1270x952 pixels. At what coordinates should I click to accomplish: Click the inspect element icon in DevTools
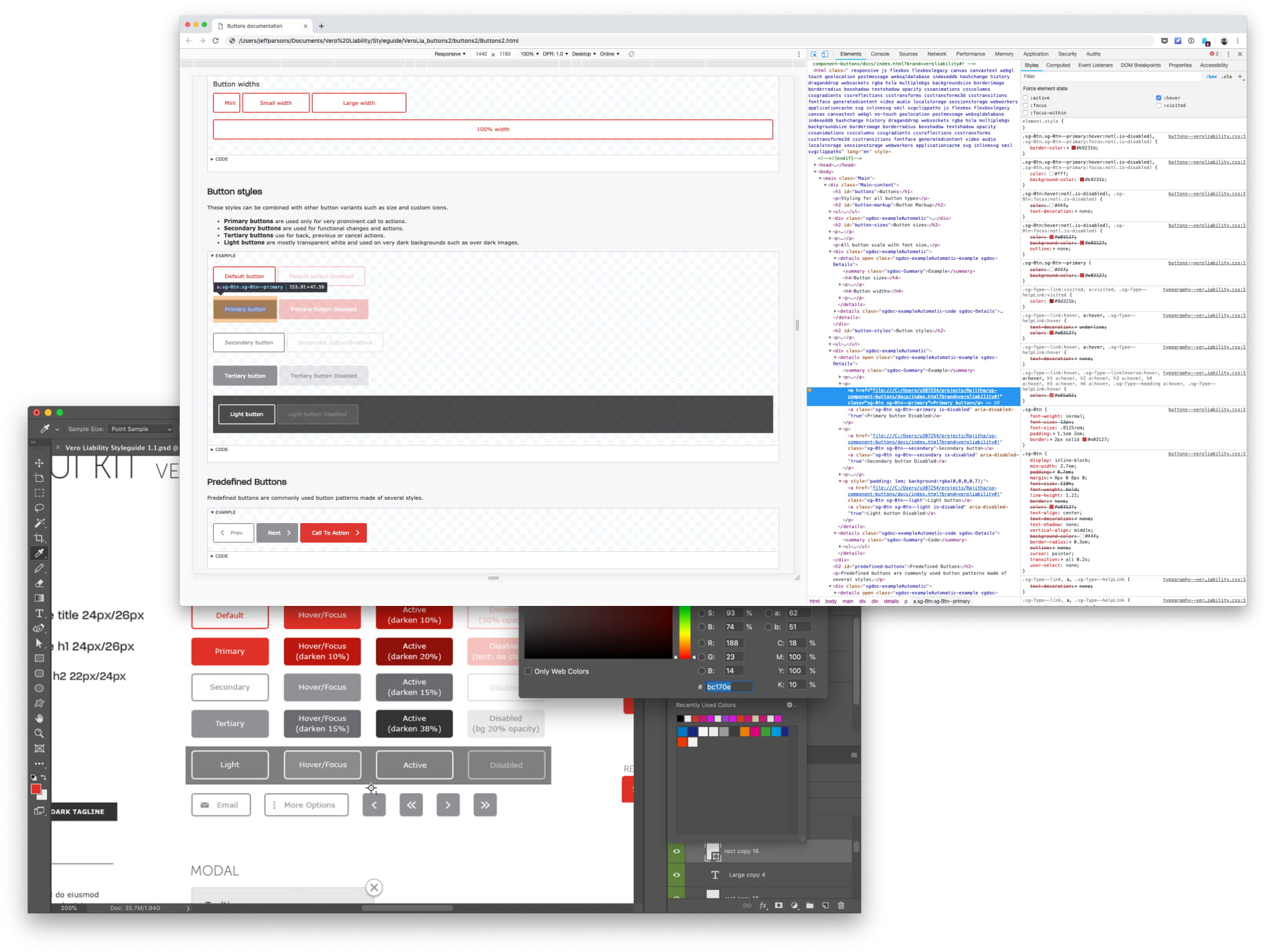click(x=813, y=54)
